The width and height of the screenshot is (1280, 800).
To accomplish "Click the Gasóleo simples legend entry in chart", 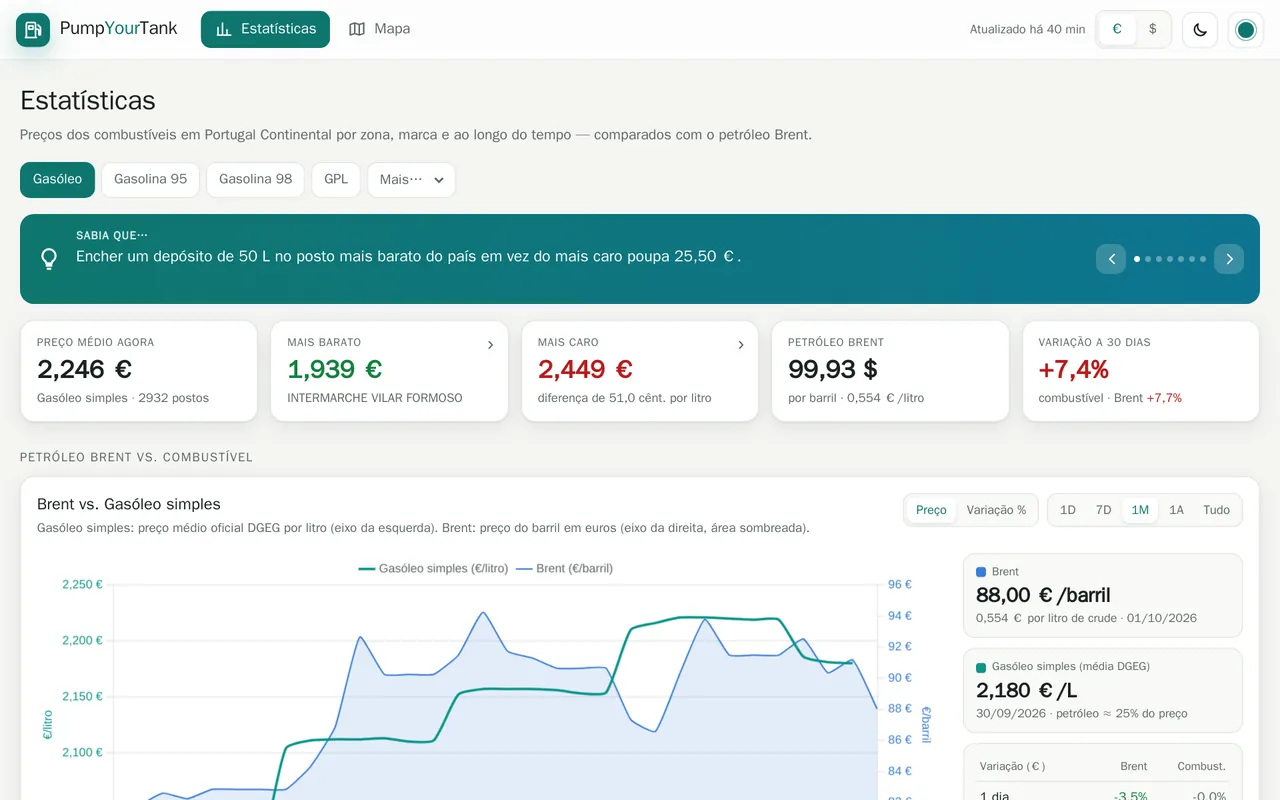I will 433,568.
